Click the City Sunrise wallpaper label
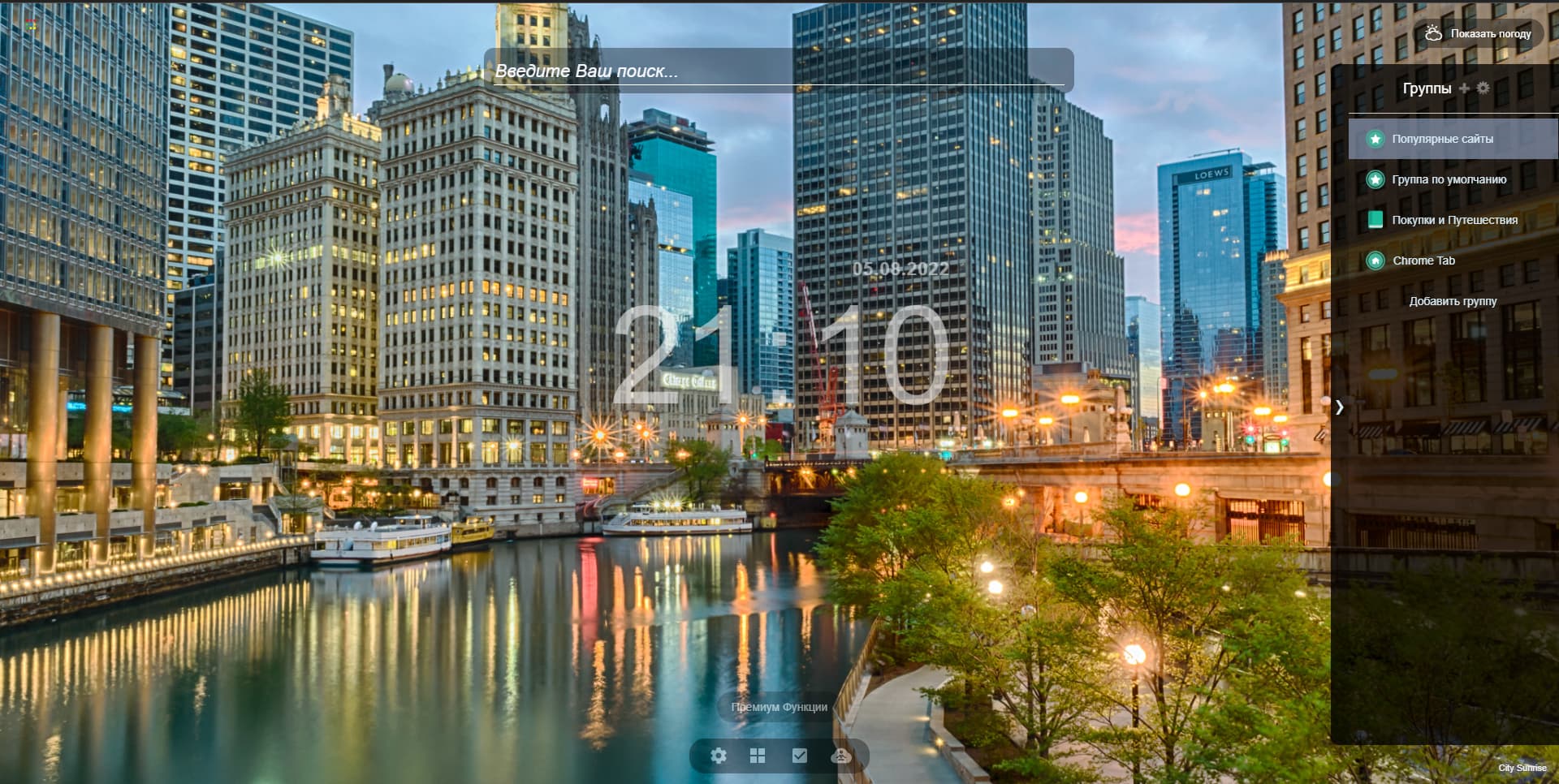Viewport: 1559px width, 784px height. 1522,768
